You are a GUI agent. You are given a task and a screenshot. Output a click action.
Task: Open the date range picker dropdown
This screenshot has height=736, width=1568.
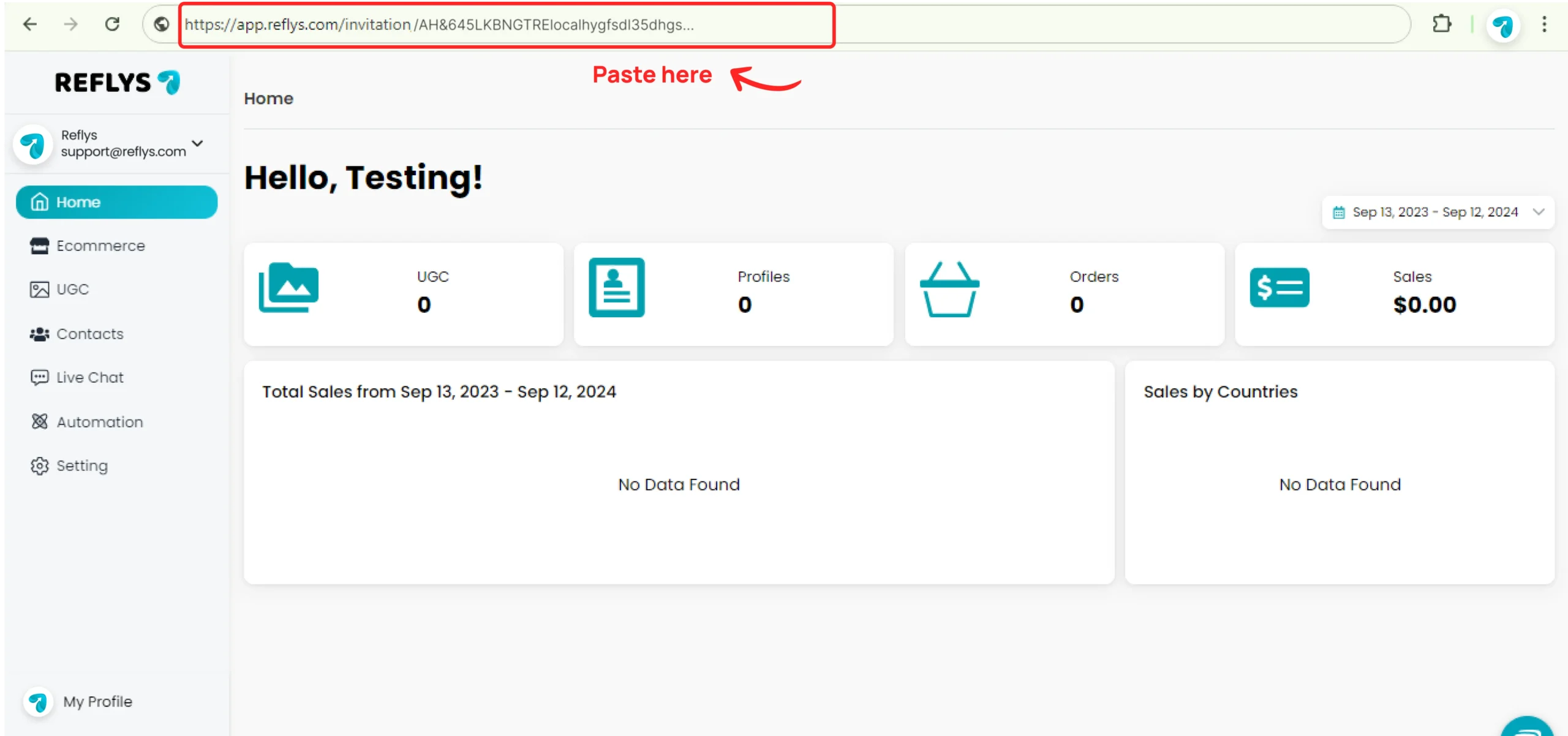click(x=1438, y=212)
